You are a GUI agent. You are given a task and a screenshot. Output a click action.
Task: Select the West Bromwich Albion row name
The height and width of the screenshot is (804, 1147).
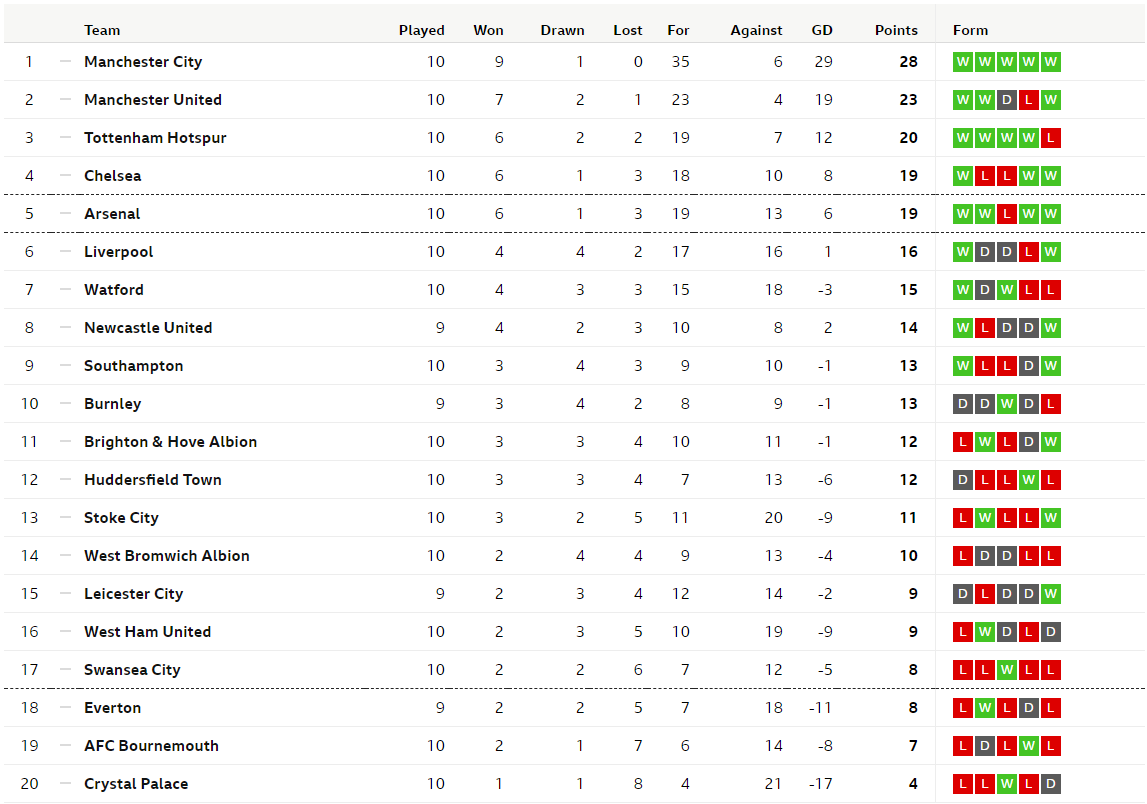(x=167, y=556)
